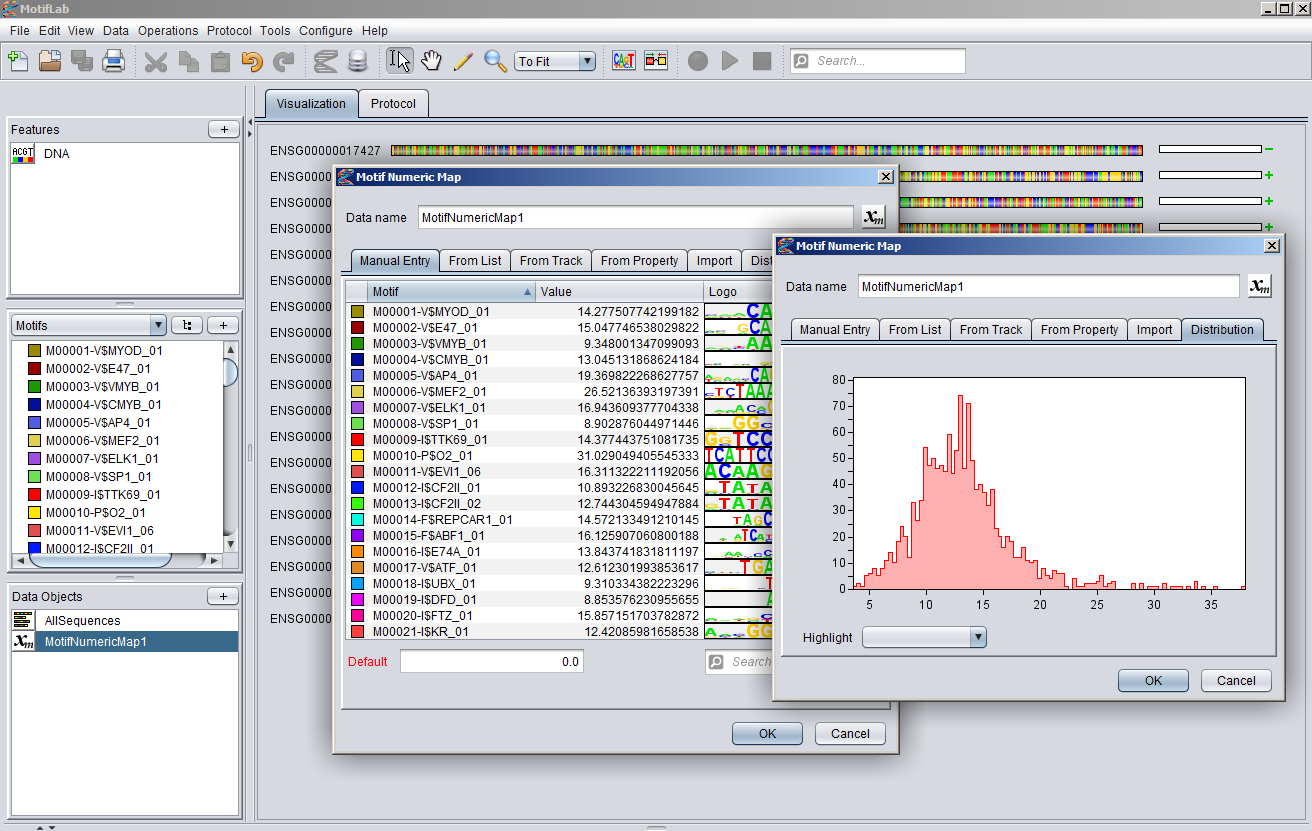Activate the magnifier zoom tool
The height and width of the screenshot is (831, 1312).
(495, 61)
